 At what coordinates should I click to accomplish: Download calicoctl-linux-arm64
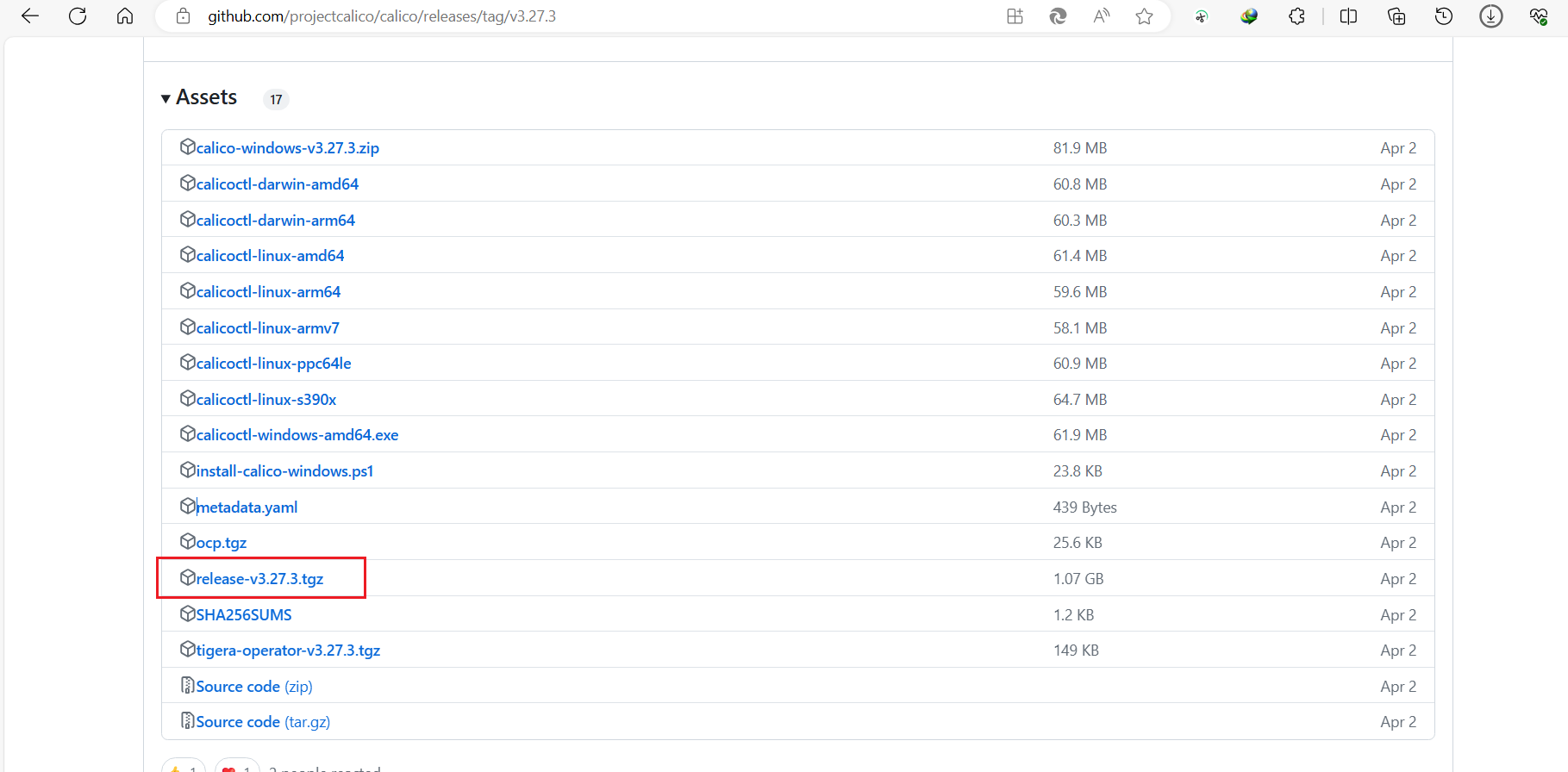[269, 292]
